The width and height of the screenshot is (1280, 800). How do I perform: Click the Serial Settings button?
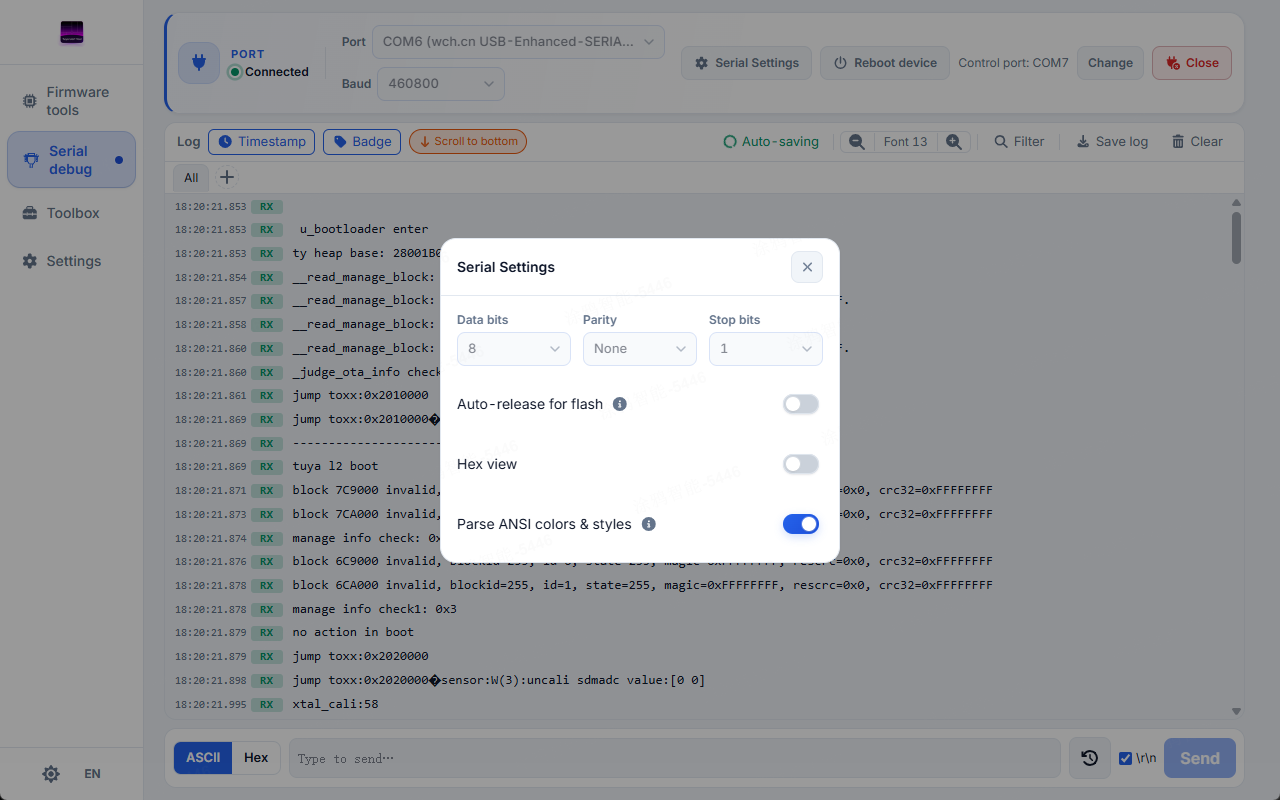pos(747,63)
